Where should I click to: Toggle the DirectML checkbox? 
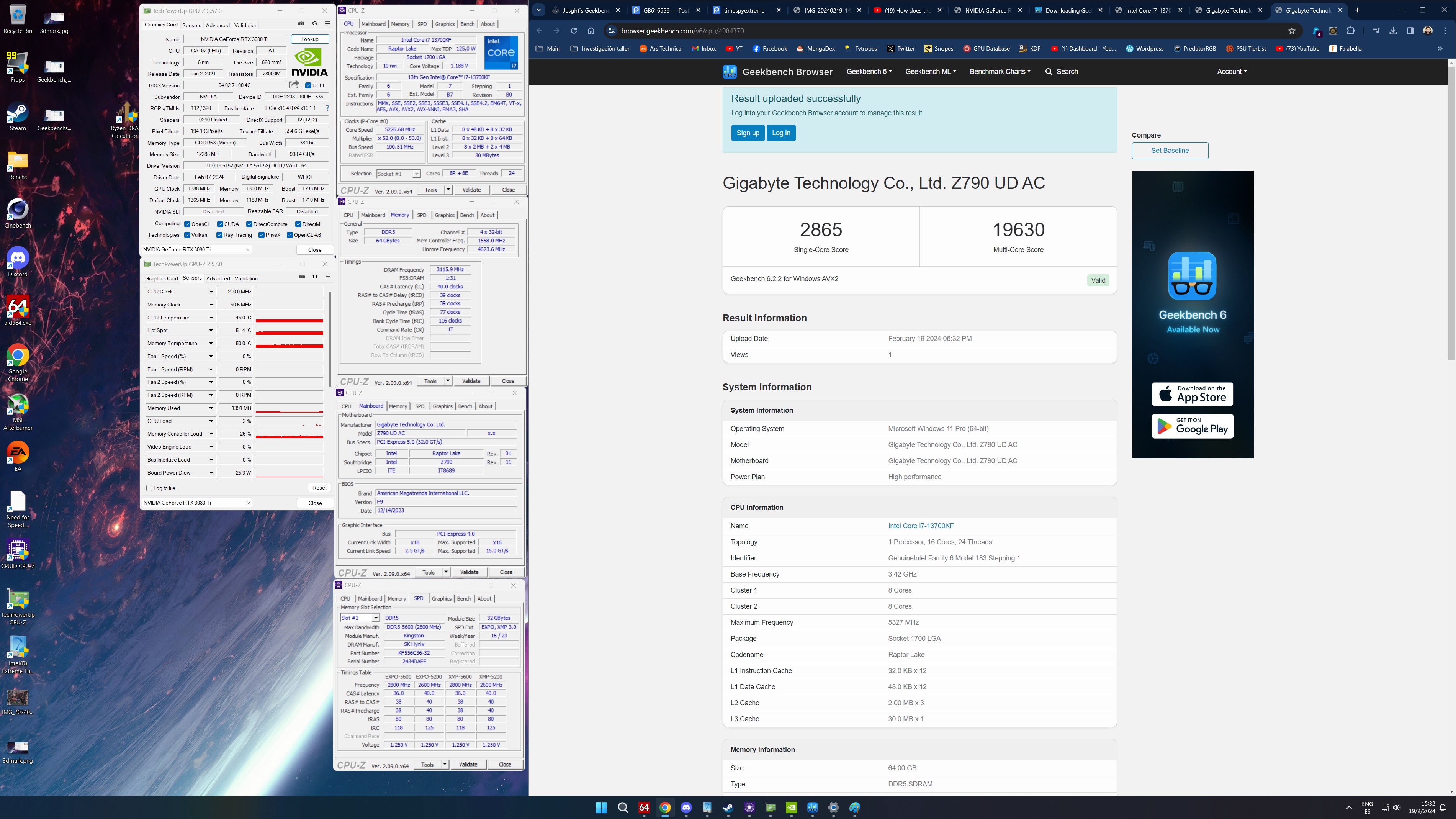[298, 224]
